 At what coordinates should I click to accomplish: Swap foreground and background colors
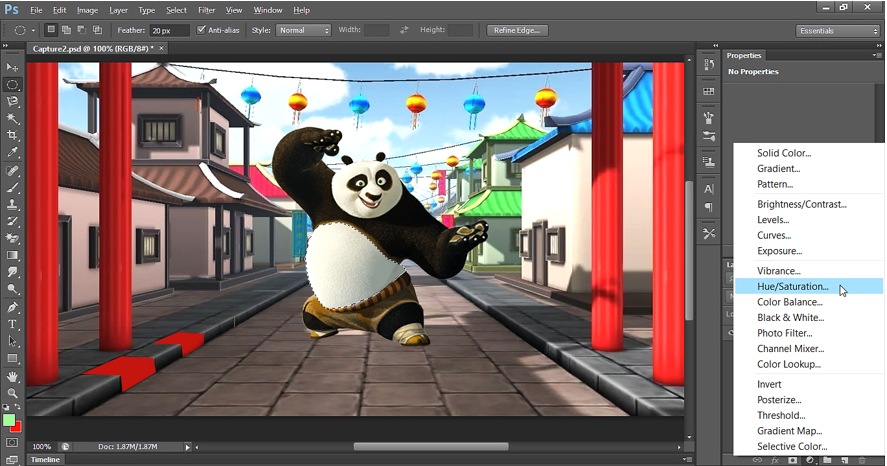tap(18, 407)
